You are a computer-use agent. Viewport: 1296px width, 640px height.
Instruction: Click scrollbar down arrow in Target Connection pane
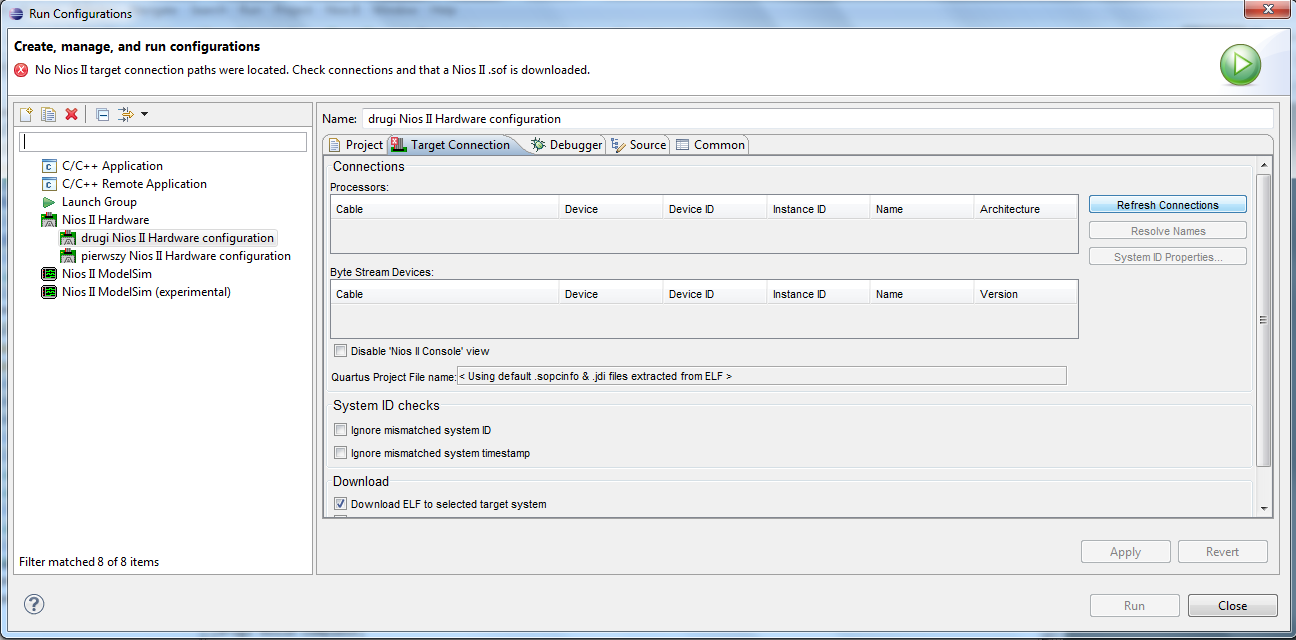[x=1263, y=509]
